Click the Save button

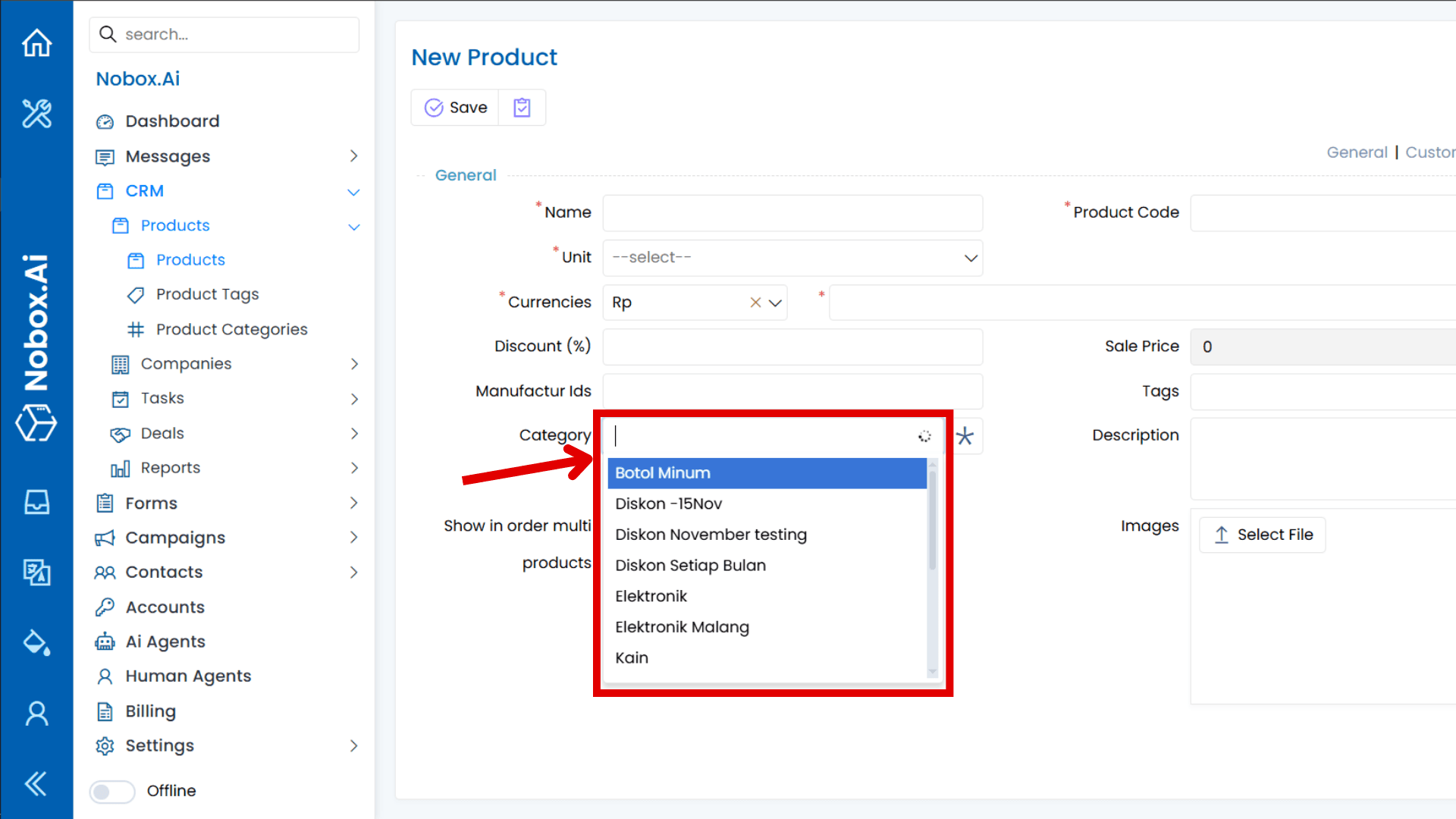pos(454,107)
